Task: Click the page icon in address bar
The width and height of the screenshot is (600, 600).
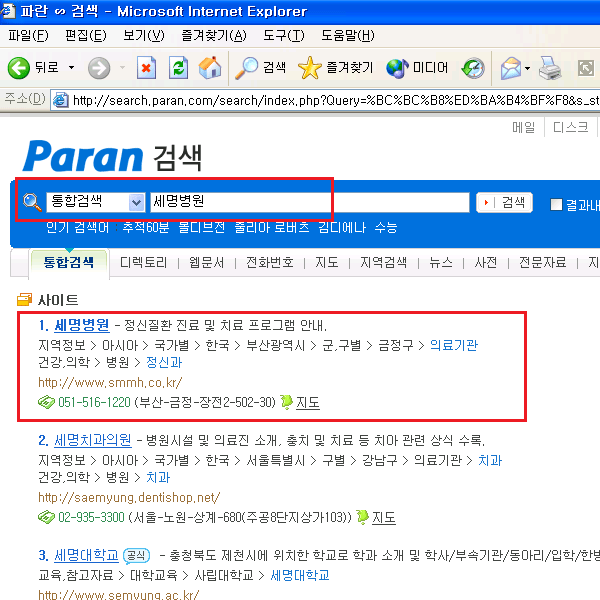Action: pyautogui.click(x=60, y=100)
